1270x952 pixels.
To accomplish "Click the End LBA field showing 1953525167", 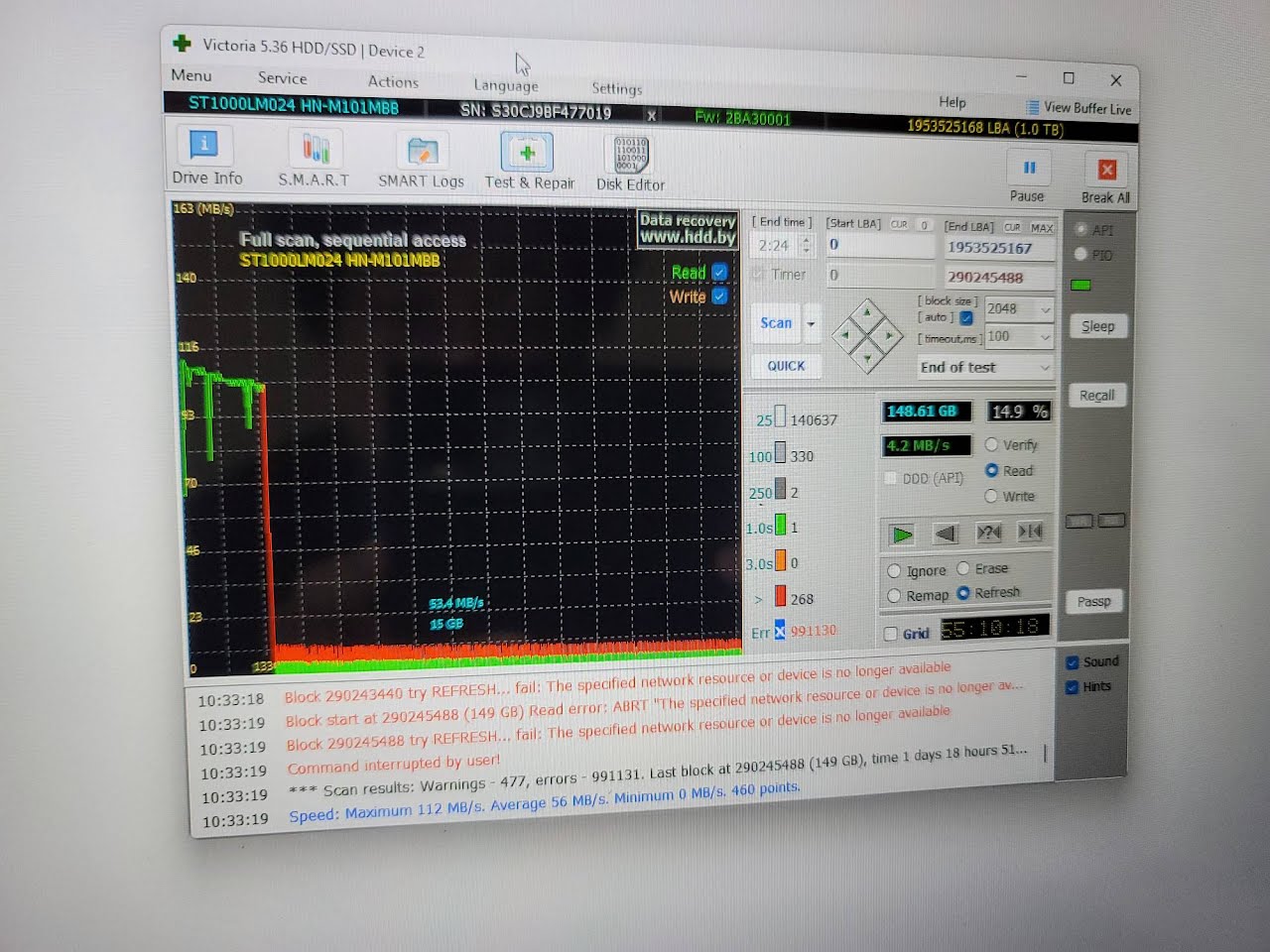I will pos(998,248).
